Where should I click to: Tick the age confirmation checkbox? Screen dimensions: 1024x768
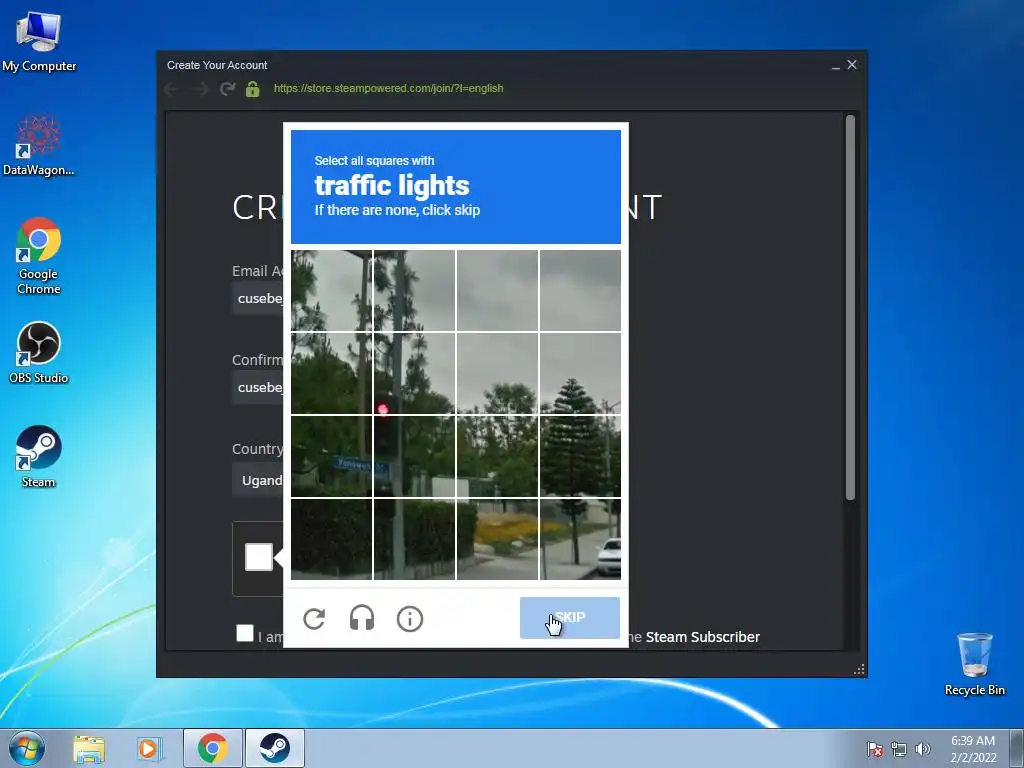(x=245, y=633)
